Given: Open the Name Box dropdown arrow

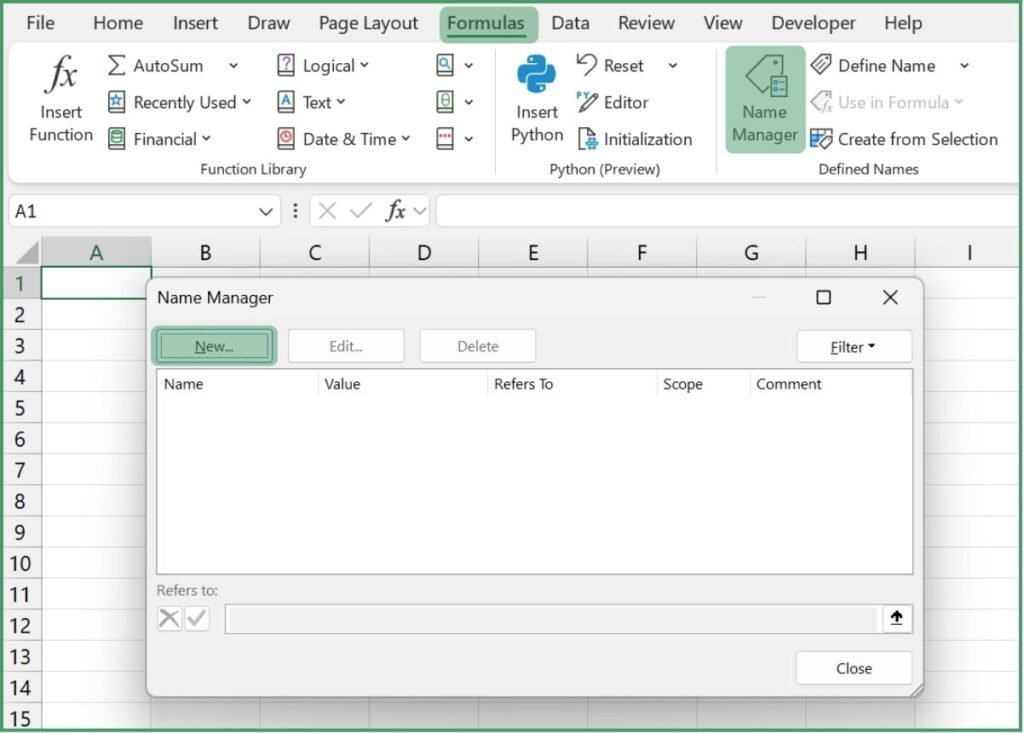Looking at the screenshot, I should [x=265, y=212].
